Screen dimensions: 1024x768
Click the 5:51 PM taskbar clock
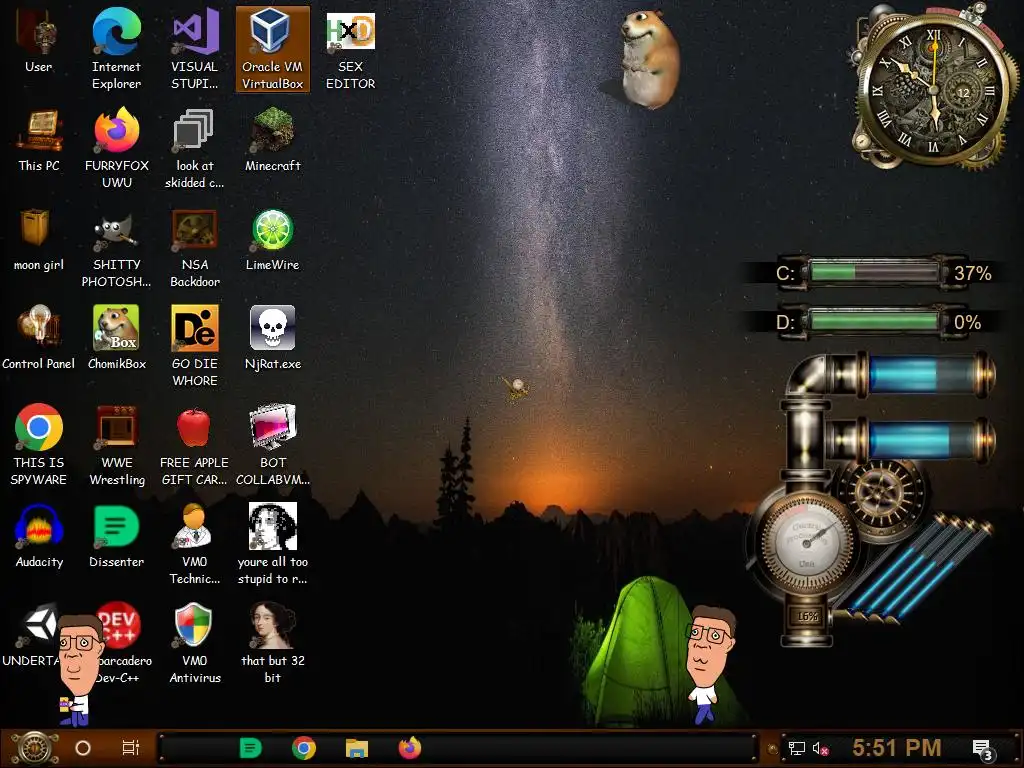[897, 748]
